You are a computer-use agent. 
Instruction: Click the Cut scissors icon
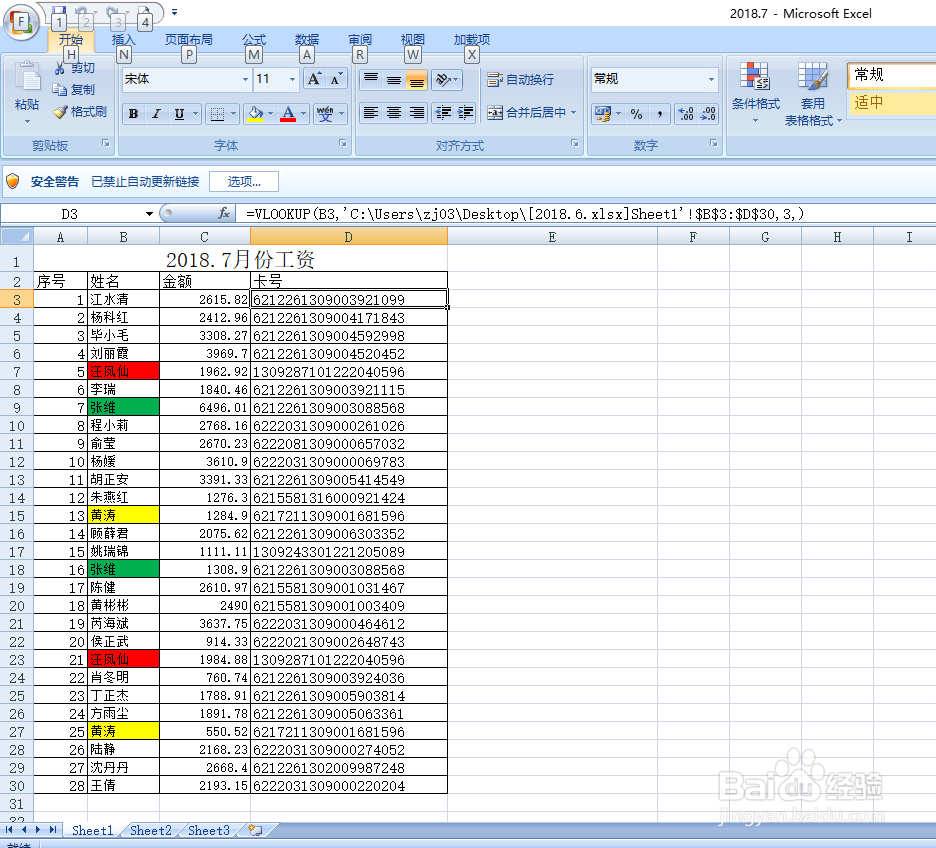tap(59, 68)
